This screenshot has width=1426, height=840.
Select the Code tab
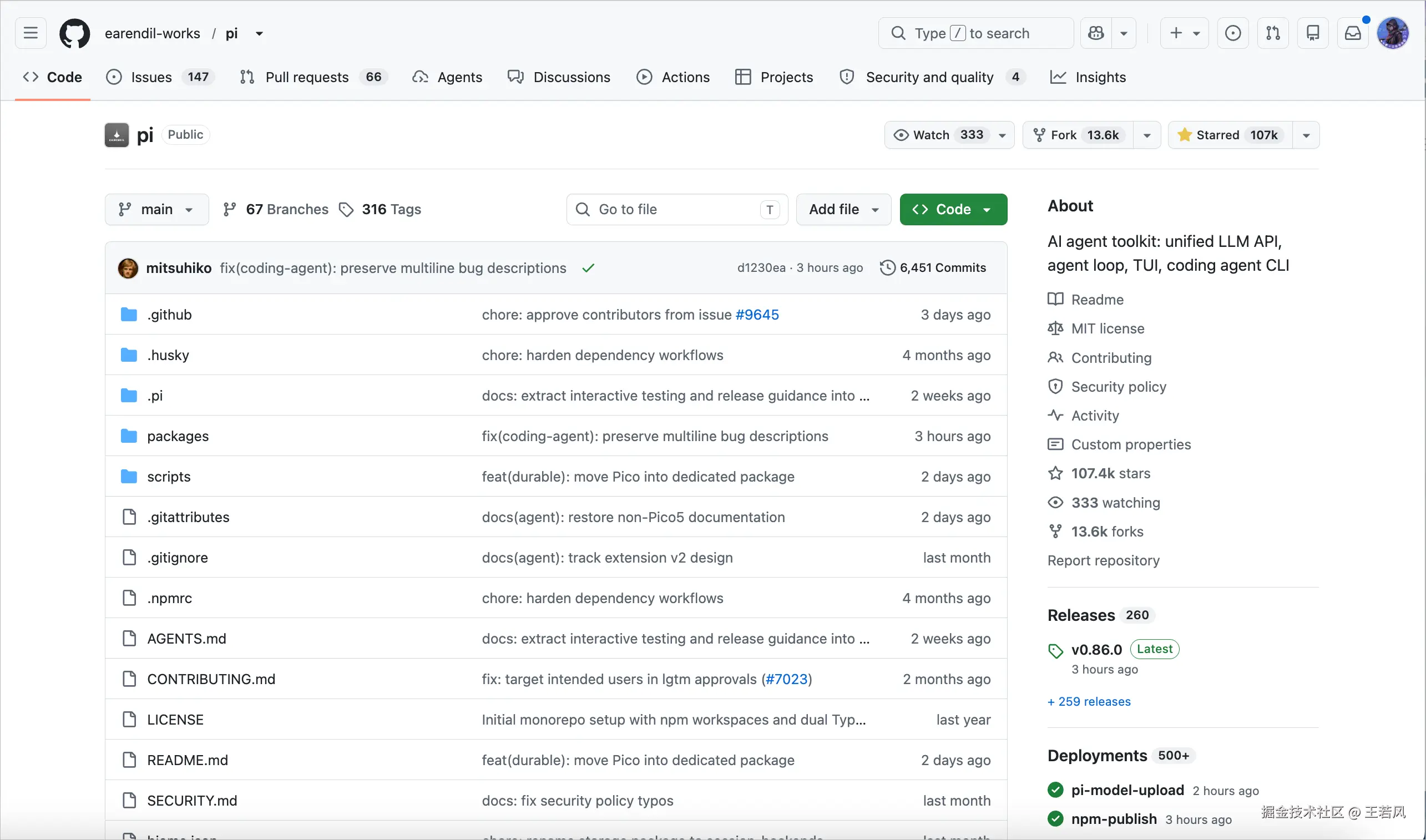[x=53, y=77]
